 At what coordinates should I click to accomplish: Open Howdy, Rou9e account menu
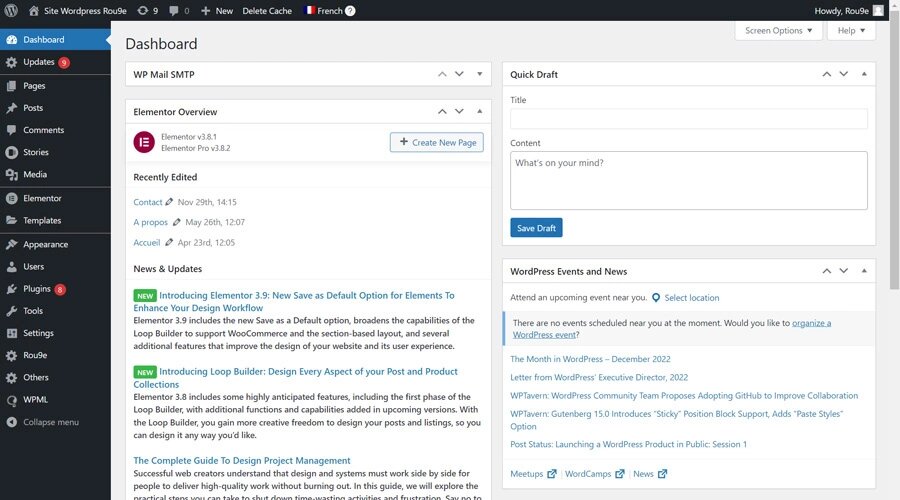point(849,10)
